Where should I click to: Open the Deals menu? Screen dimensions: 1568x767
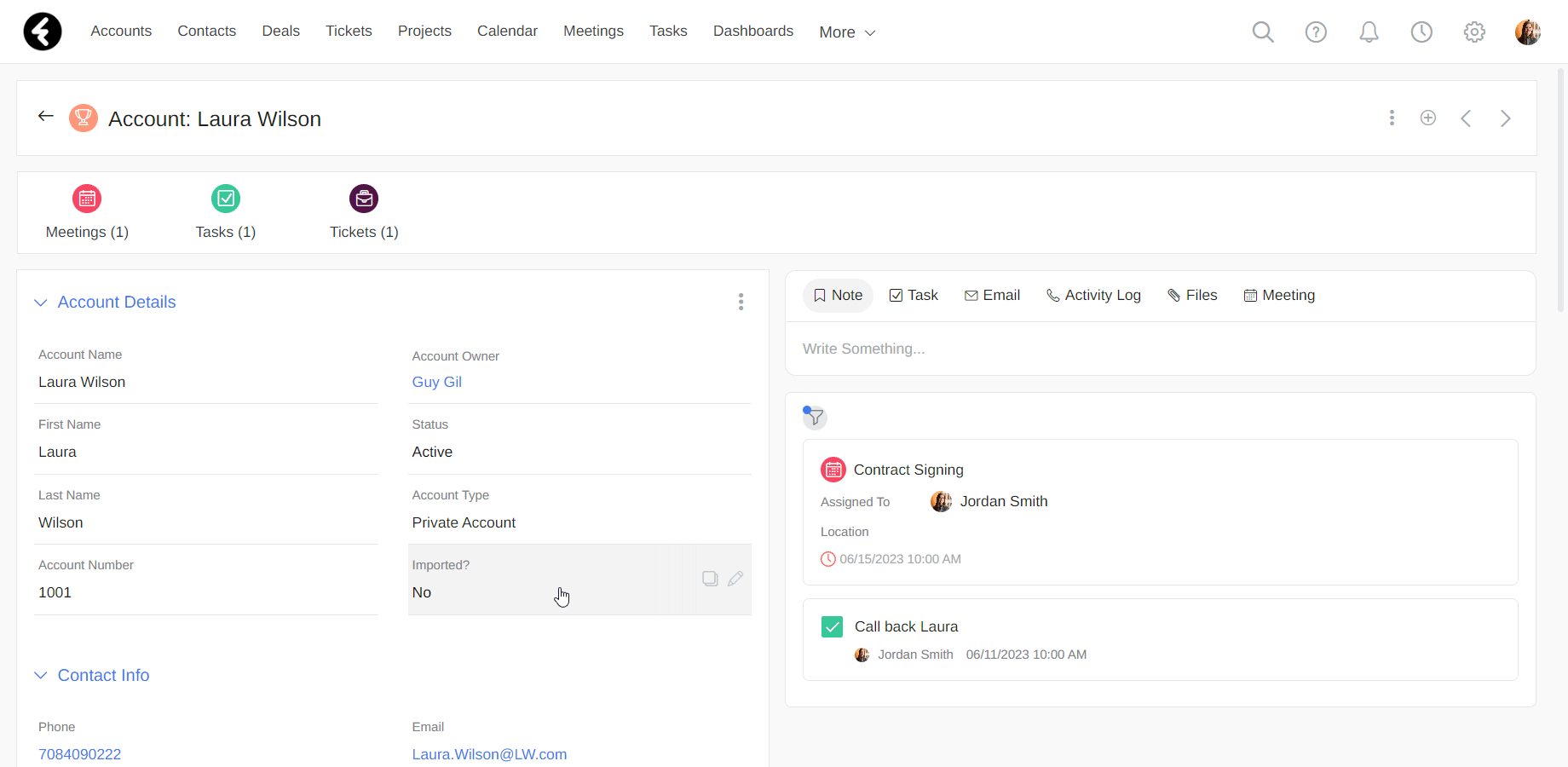point(281,31)
